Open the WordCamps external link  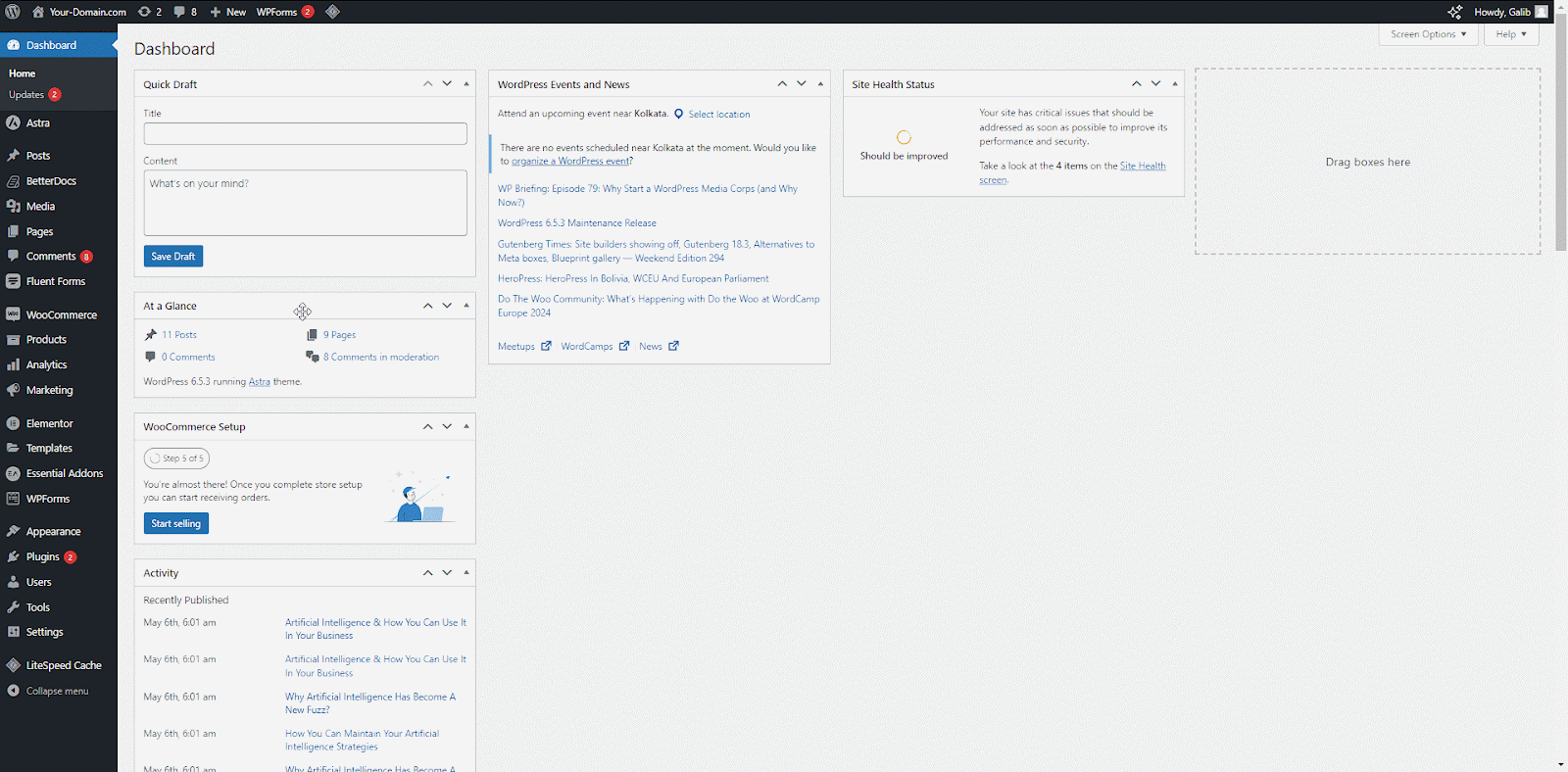pos(595,346)
